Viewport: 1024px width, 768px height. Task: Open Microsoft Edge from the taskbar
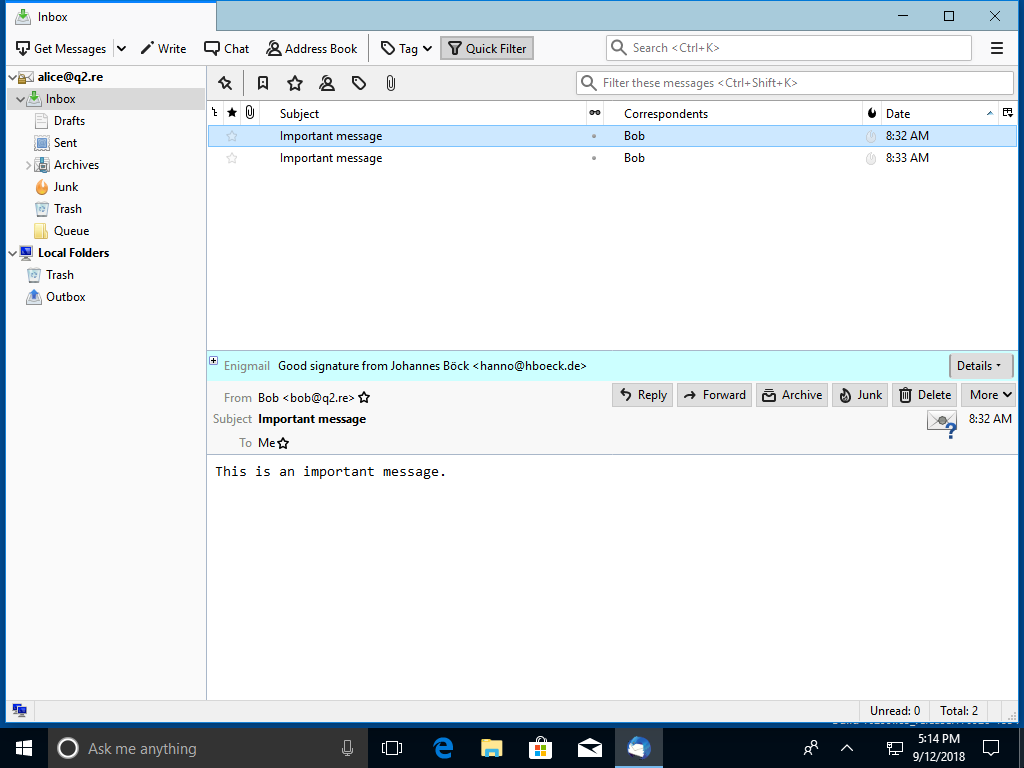(443, 747)
